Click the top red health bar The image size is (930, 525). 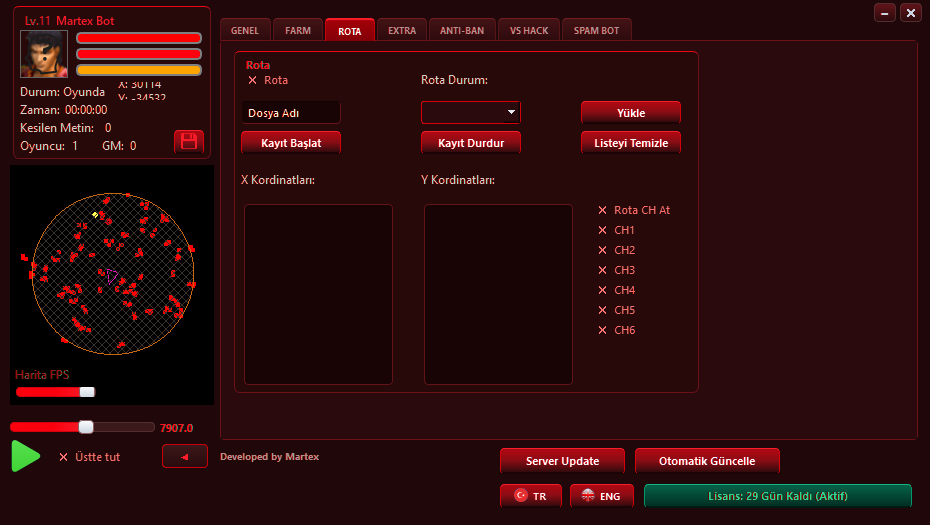139,38
